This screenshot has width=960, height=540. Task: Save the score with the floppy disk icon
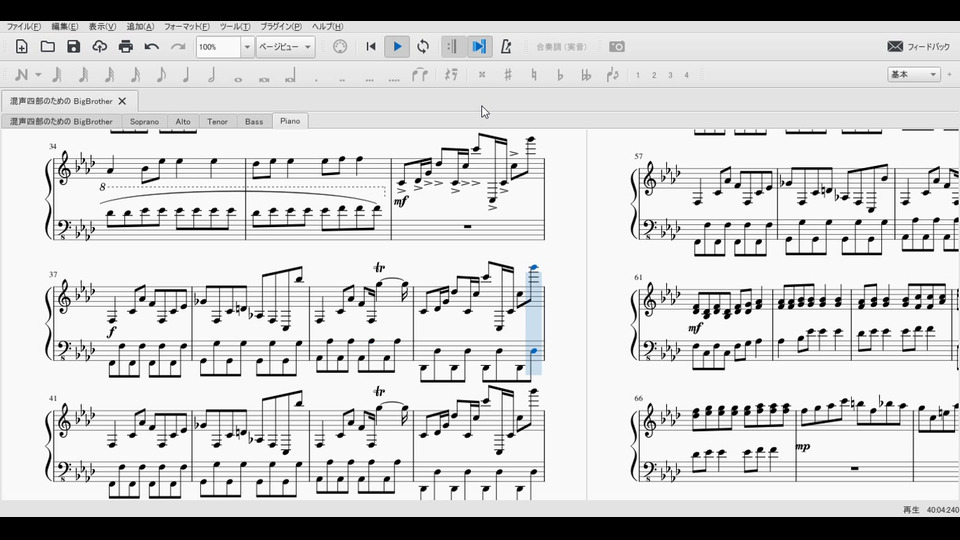tap(73, 47)
